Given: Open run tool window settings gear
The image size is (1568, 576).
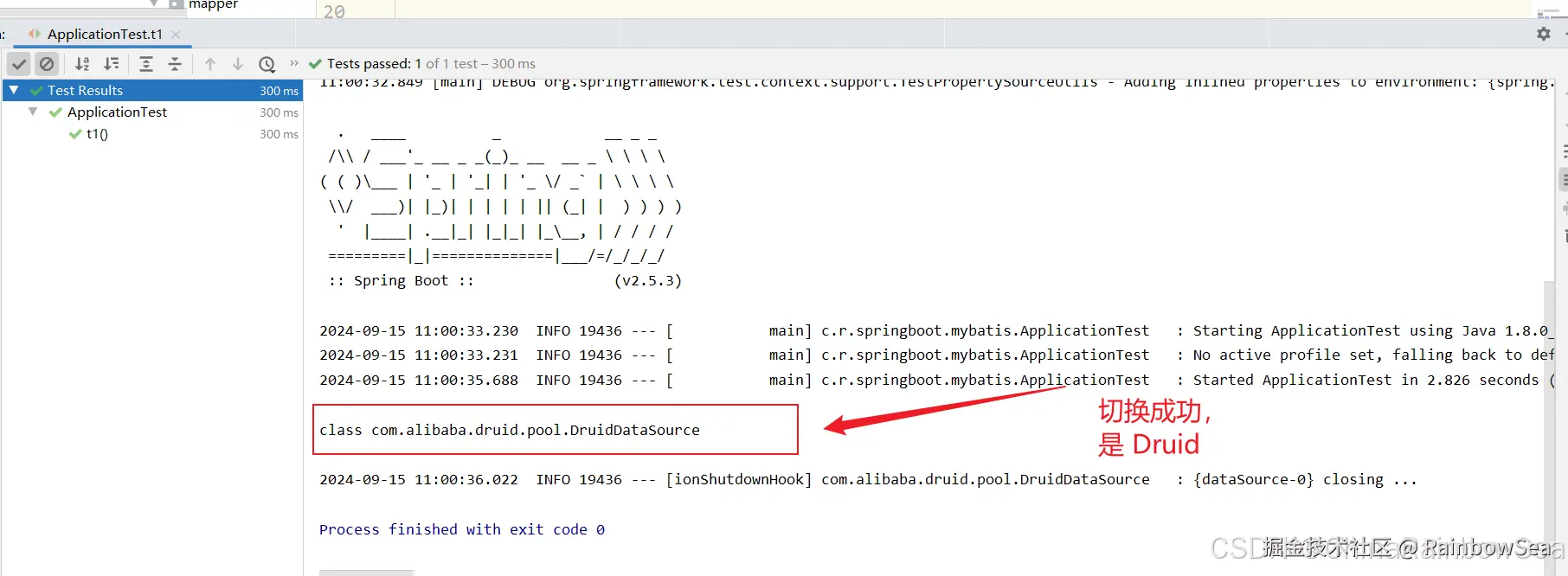Looking at the screenshot, I should tap(1544, 34).
